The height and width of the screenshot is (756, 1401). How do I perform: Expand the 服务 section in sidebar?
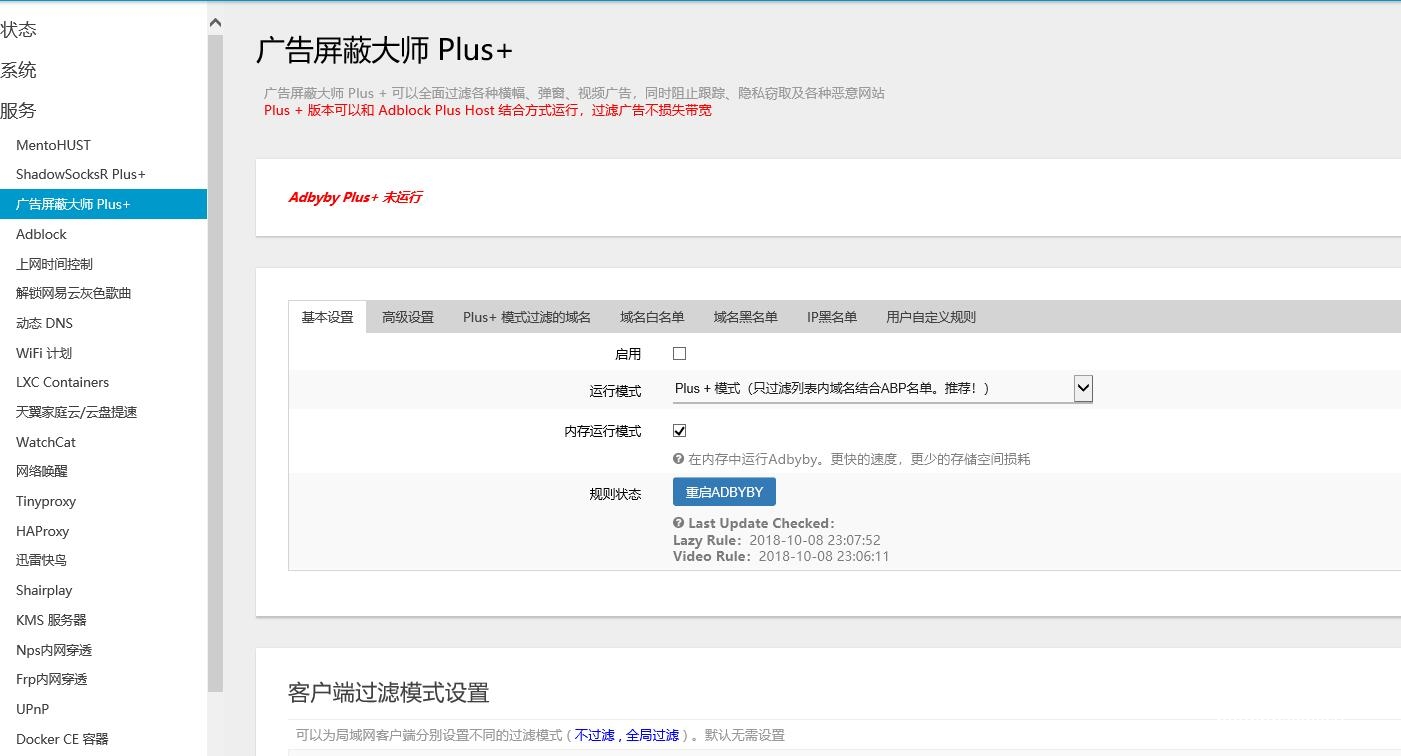[19, 111]
